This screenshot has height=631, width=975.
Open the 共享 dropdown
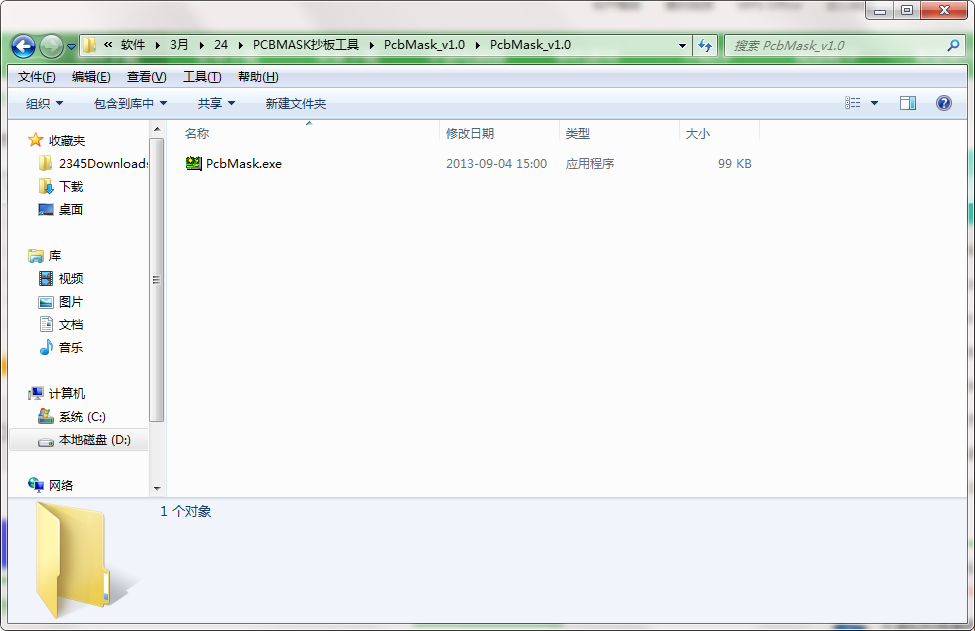coord(216,103)
